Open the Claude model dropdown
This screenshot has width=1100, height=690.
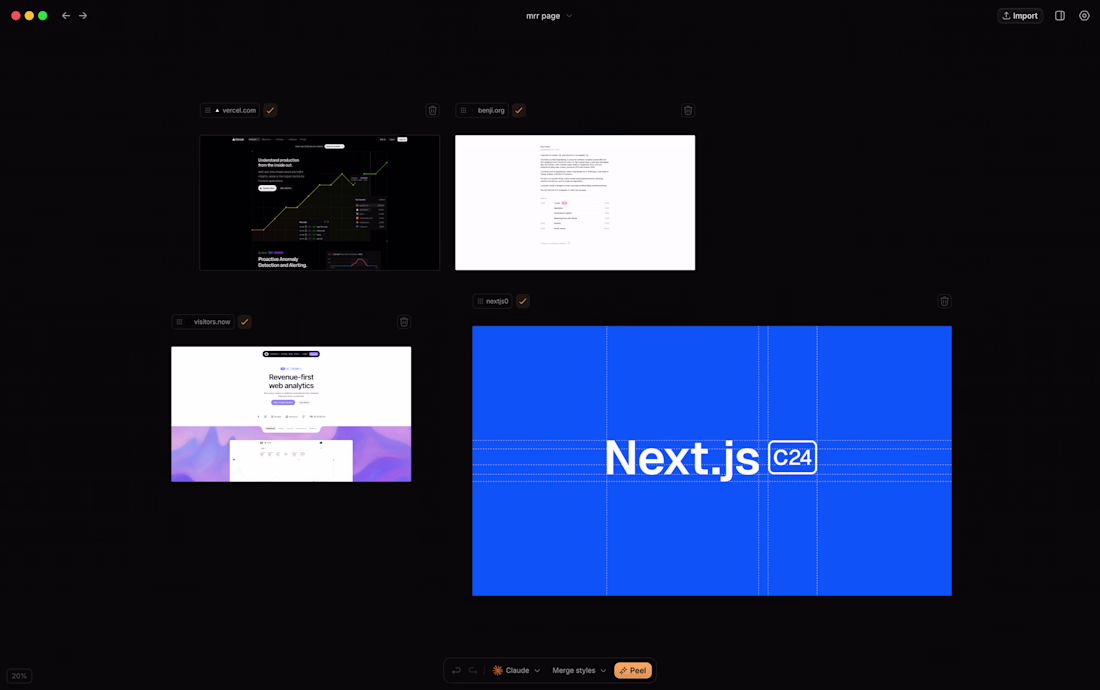[516, 670]
